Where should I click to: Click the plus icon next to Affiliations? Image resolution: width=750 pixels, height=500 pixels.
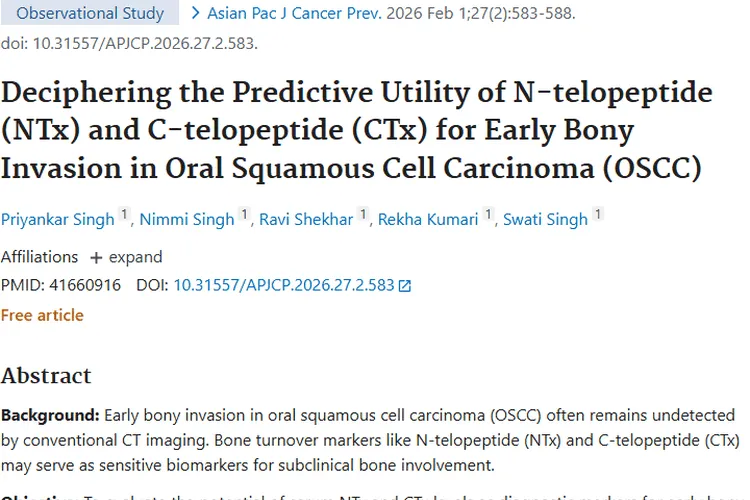tap(96, 257)
